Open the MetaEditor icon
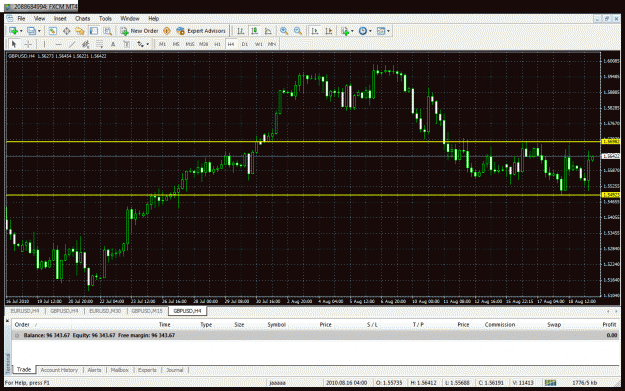Image resolution: width=625 pixels, height=391 pixels. click(167, 31)
